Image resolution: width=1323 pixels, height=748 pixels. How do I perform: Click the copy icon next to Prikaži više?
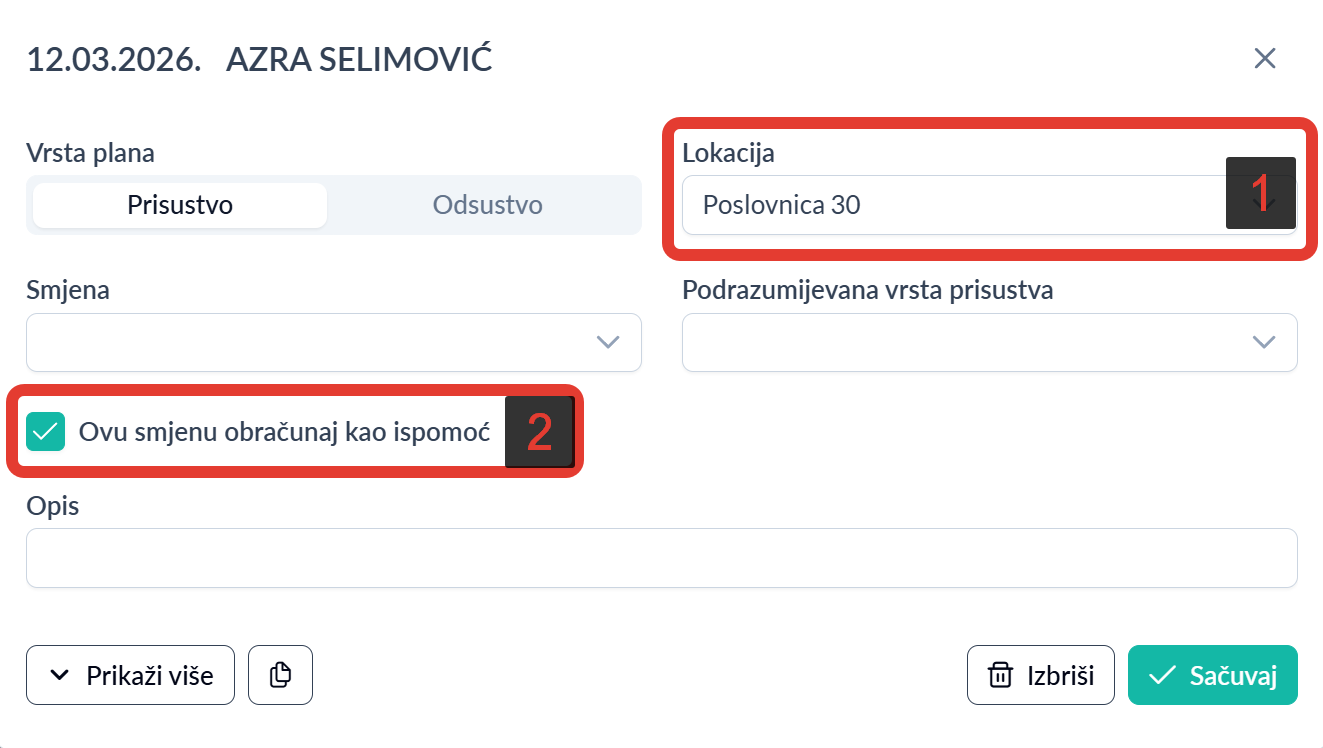click(x=280, y=675)
